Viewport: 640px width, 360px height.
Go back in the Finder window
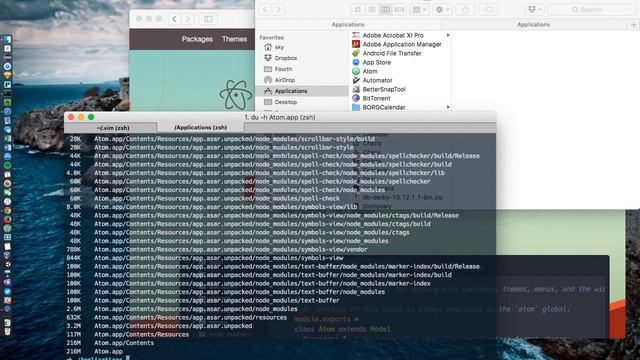click(265, 9)
